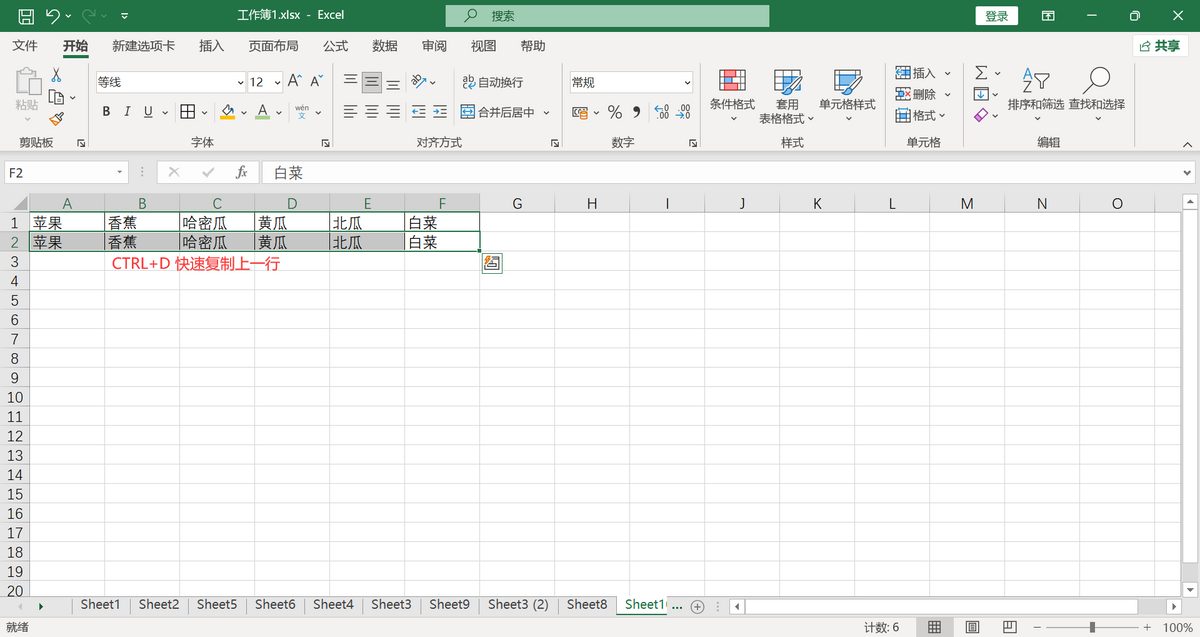The width and height of the screenshot is (1200, 637).
Task: Switch to the 插入 ribbon tab
Action: (x=212, y=46)
